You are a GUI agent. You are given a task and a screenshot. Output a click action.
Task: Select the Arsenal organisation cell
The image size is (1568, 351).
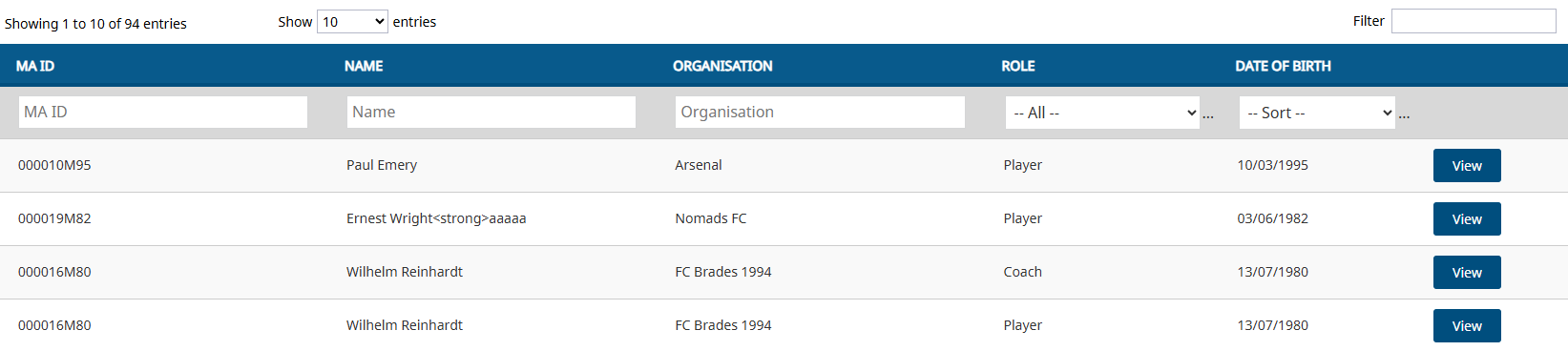click(x=699, y=165)
